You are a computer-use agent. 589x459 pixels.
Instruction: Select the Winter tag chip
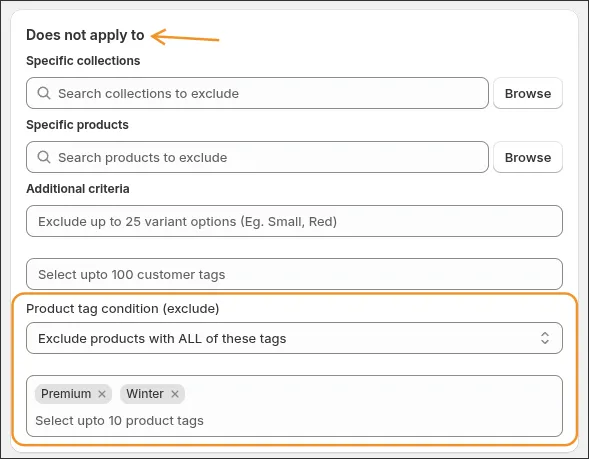152,394
